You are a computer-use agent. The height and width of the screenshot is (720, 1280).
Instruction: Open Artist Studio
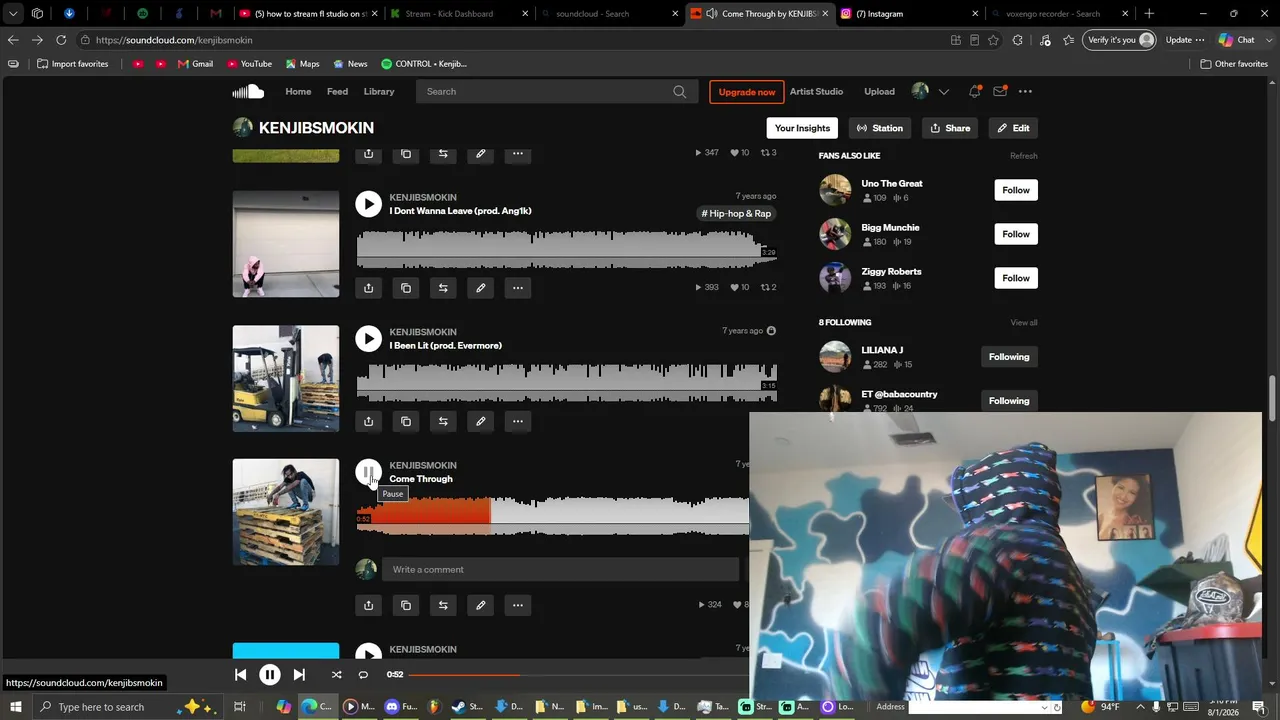pyautogui.click(x=816, y=92)
